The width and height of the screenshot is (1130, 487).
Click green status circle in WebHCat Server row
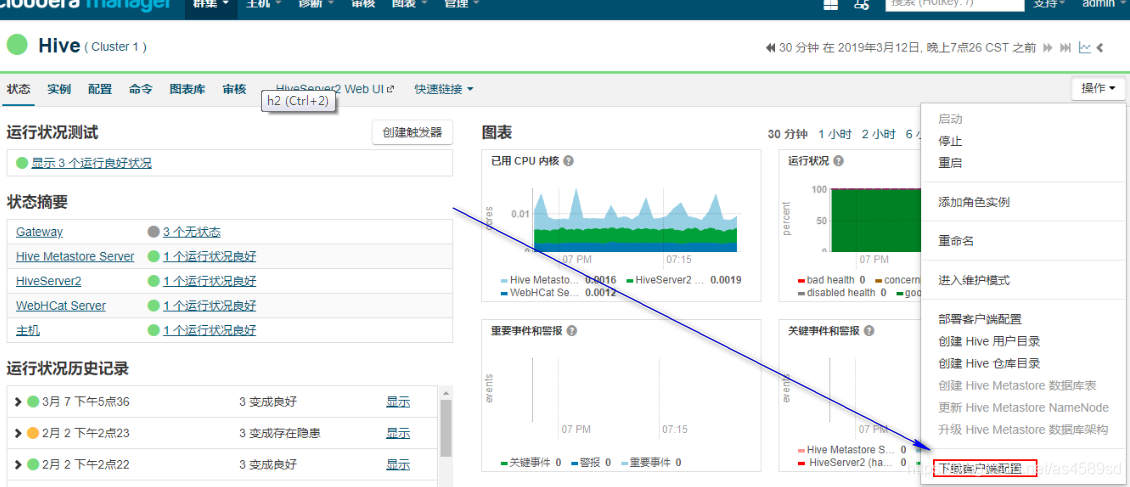click(153, 305)
